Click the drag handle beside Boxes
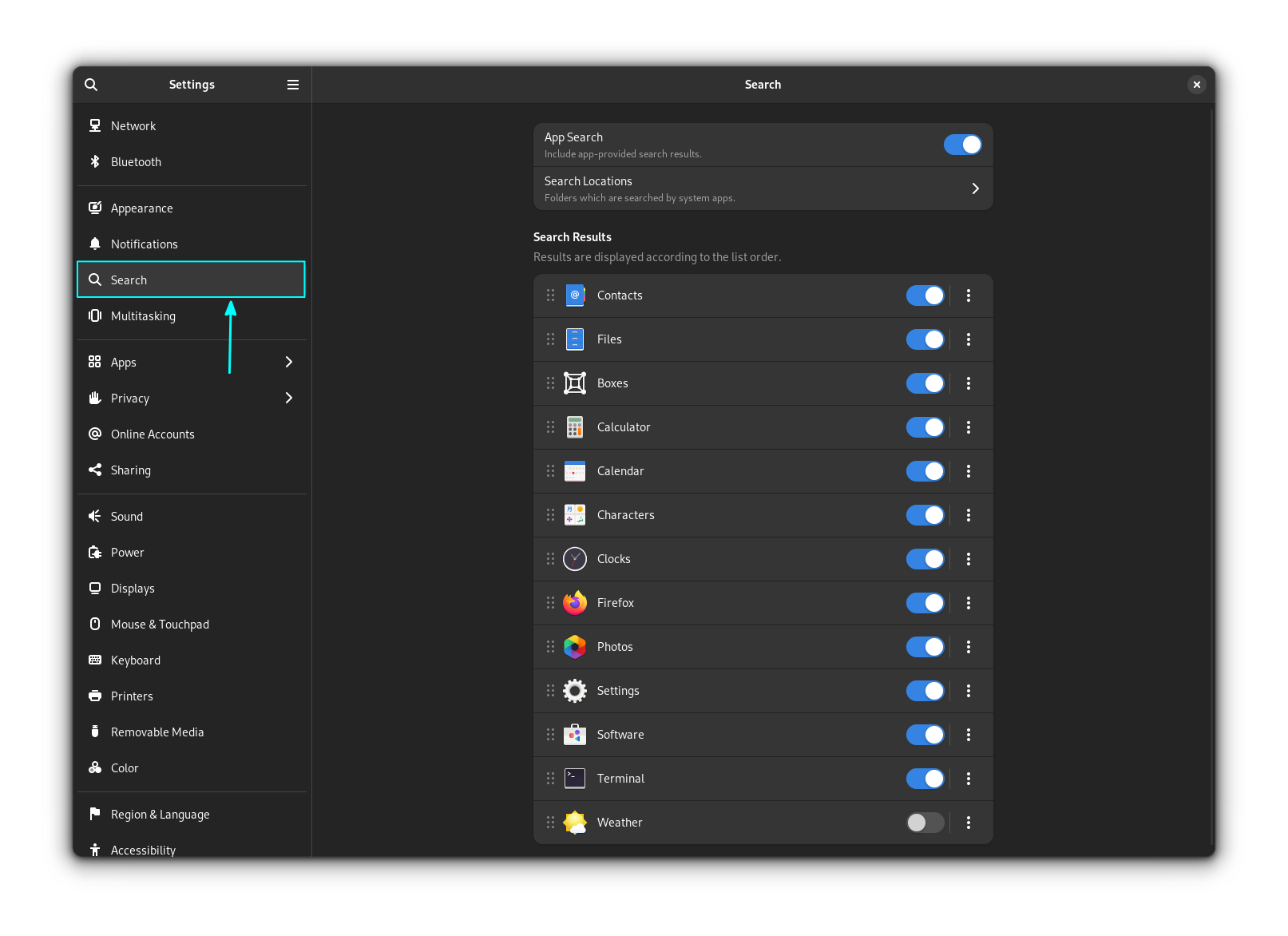1288x936 pixels. 550,383
